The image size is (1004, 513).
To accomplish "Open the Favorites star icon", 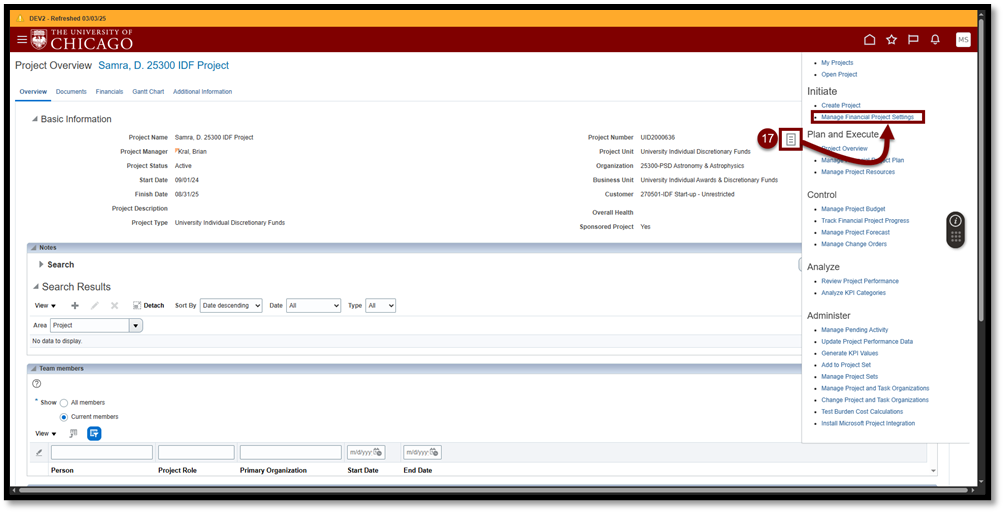I will pos(891,40).
